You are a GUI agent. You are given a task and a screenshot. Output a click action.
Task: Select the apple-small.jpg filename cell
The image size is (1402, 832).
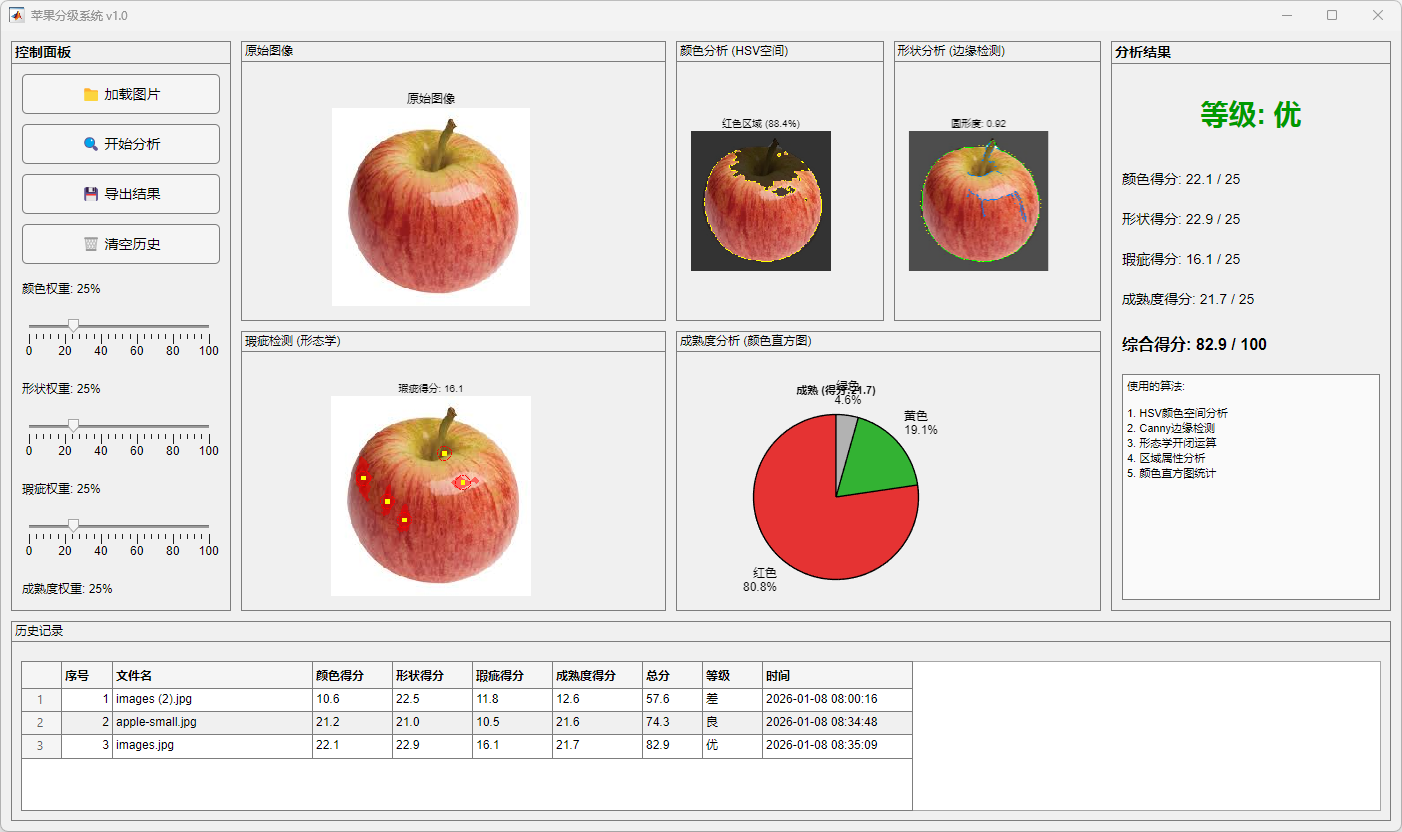pyautogui.click(x=212, y=722)
